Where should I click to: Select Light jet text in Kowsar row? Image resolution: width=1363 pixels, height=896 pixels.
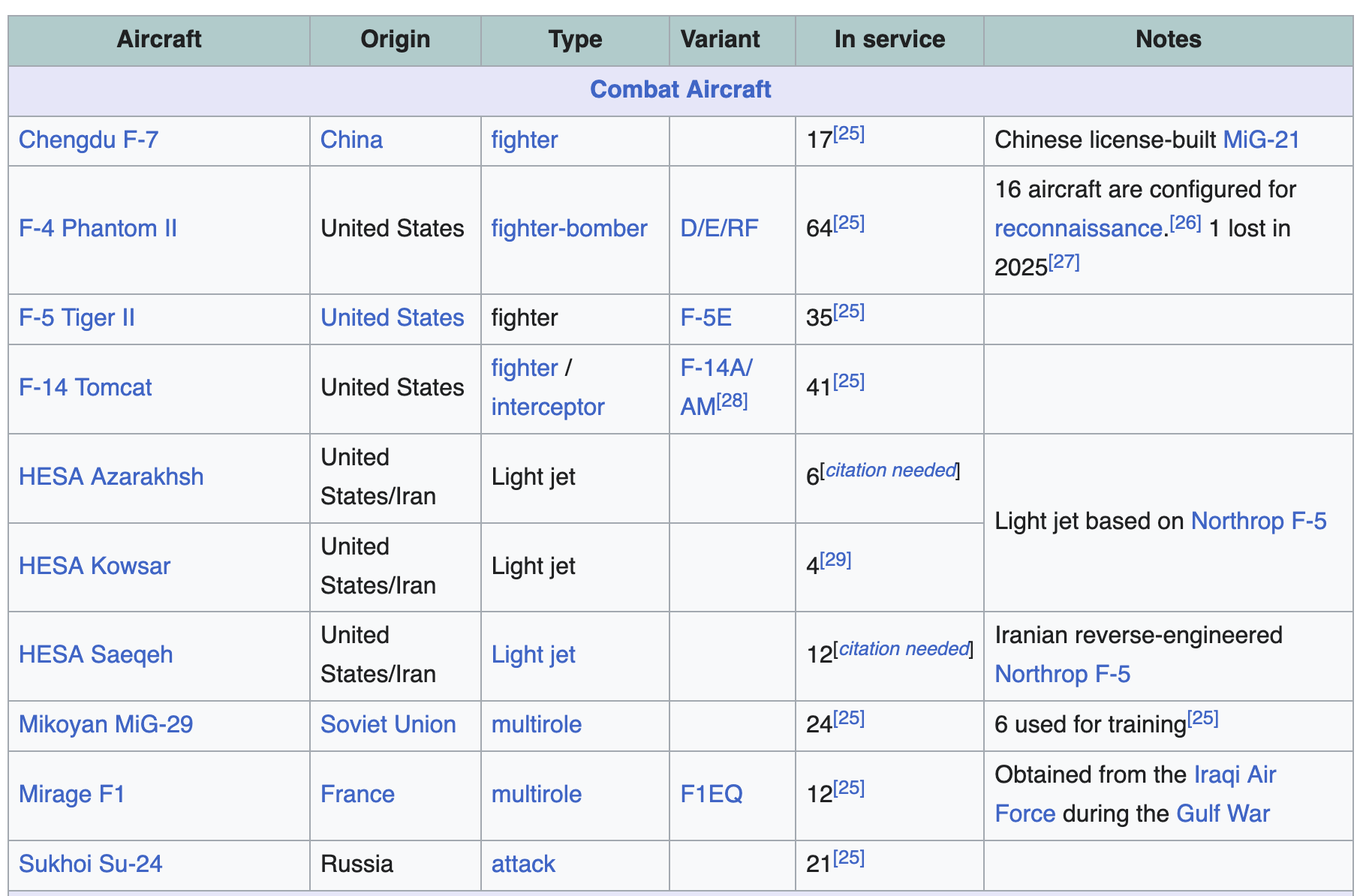coord(534,566)
